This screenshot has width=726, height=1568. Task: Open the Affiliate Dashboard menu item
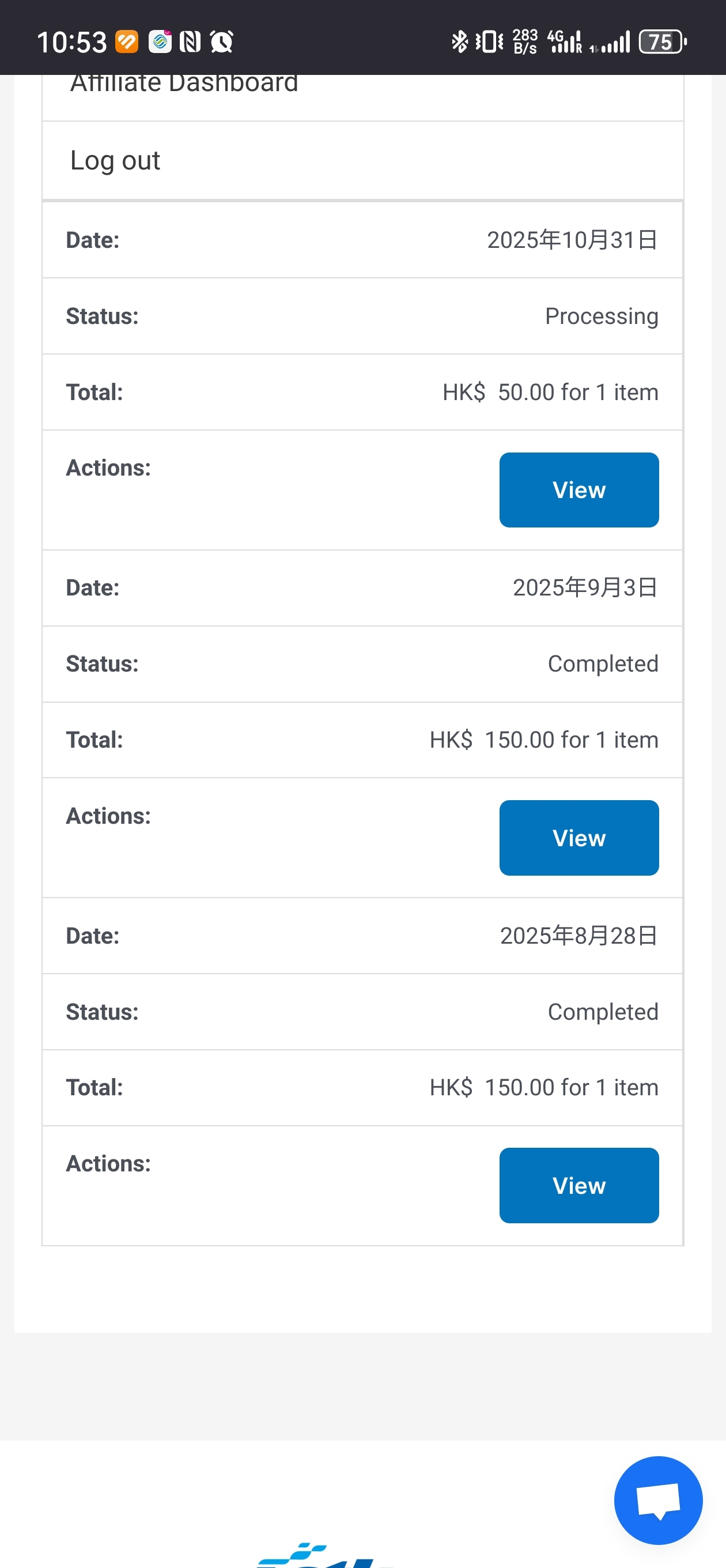[x=184, y=84]
